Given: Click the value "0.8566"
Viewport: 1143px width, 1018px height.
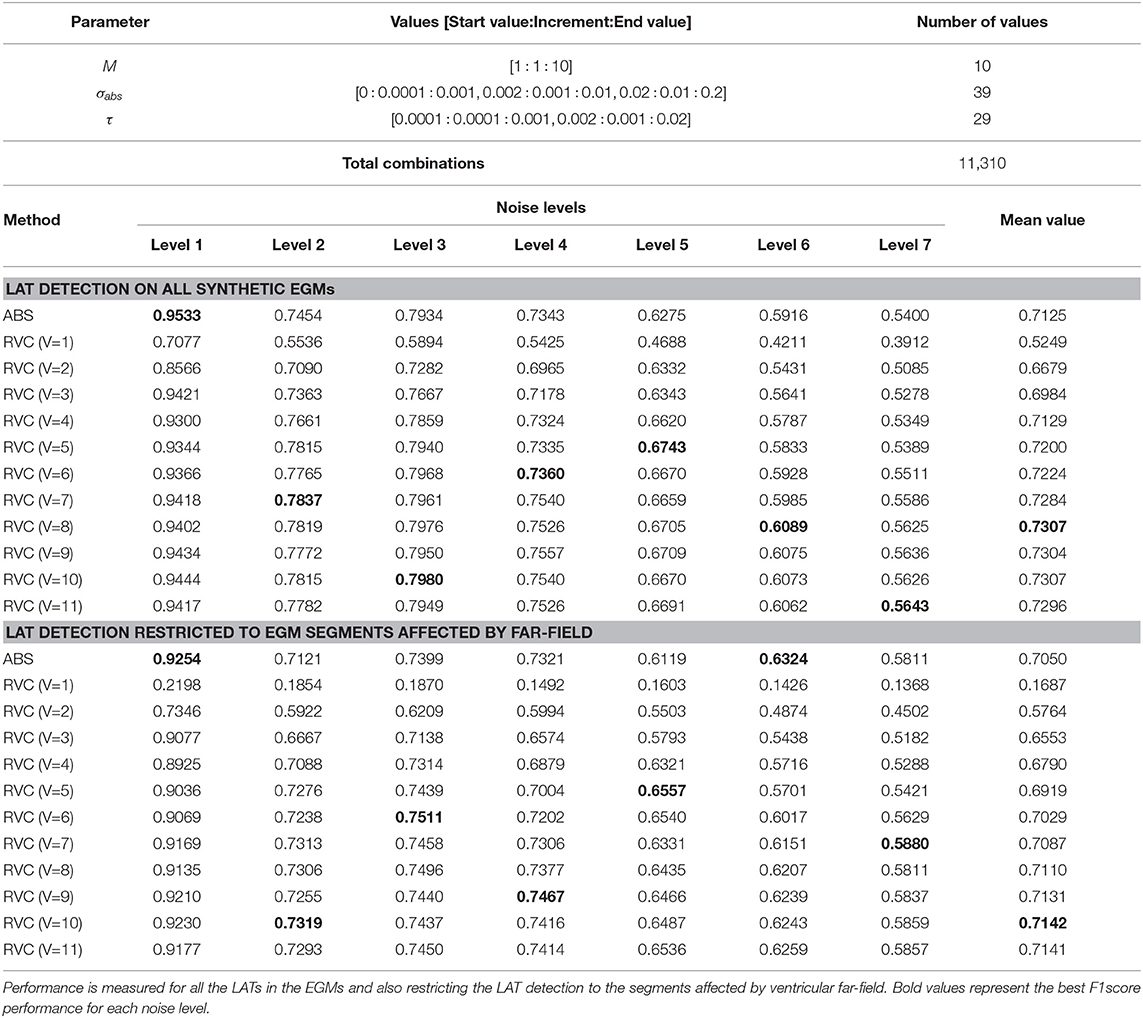Looking at the screenshot, I should pyautogui.click(x=176, y=369).
